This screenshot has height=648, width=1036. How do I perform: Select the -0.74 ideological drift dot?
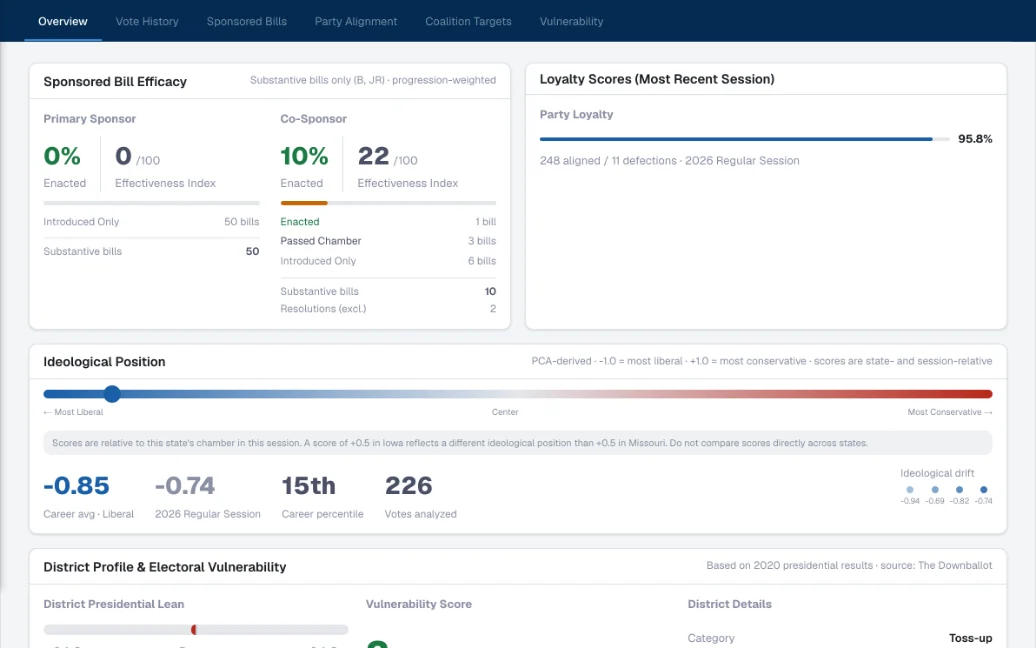[984, 489]
